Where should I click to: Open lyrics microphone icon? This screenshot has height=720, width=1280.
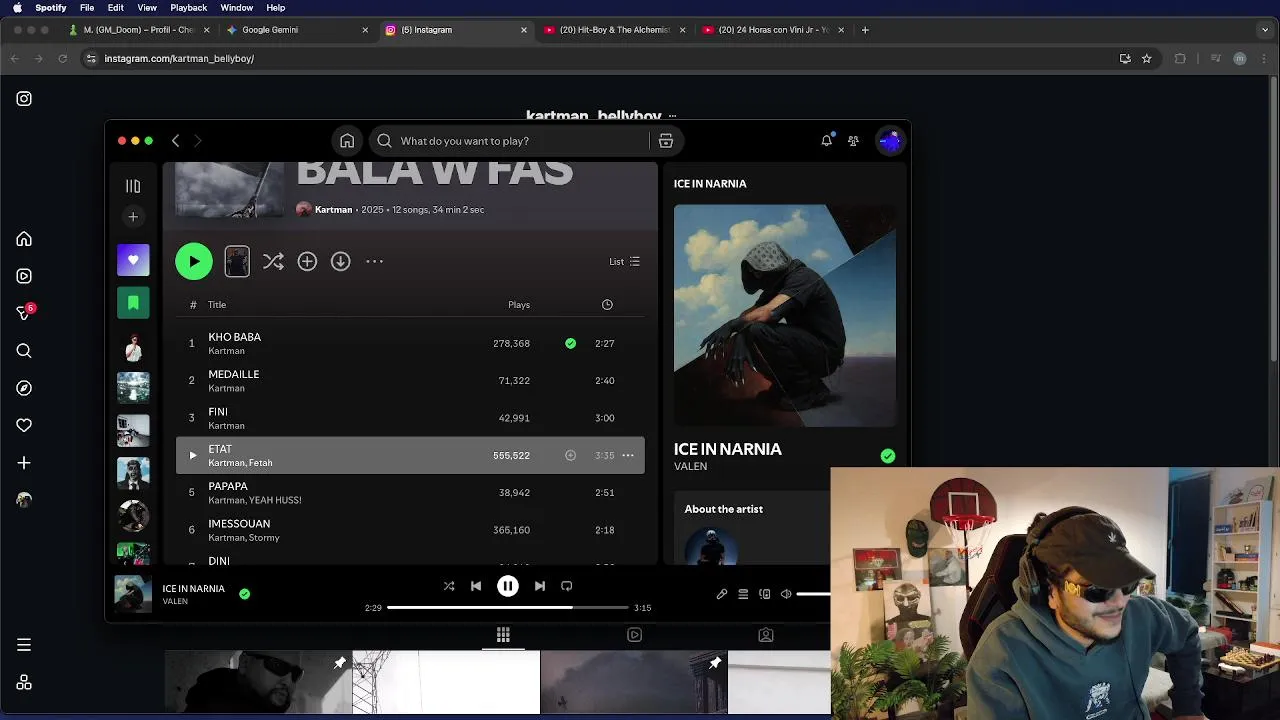coord(722,594)
